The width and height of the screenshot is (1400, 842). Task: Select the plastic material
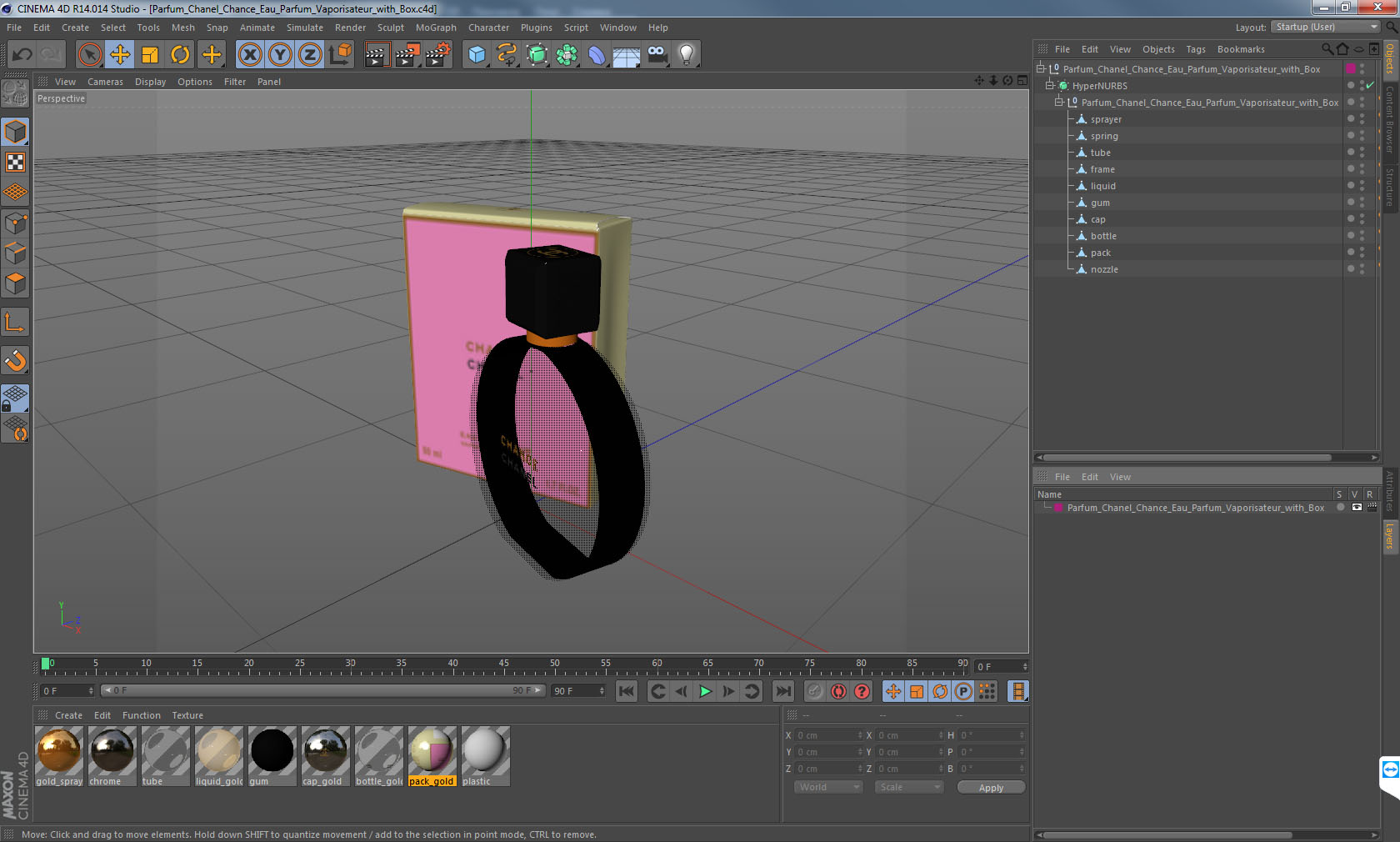pos(485,755)
